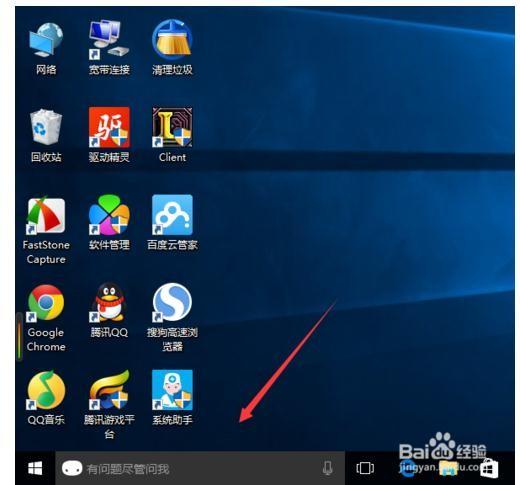Screen dimensions: 520x485
Task: Open the Windows Store taskbar icon
Action: click(488, 468)
